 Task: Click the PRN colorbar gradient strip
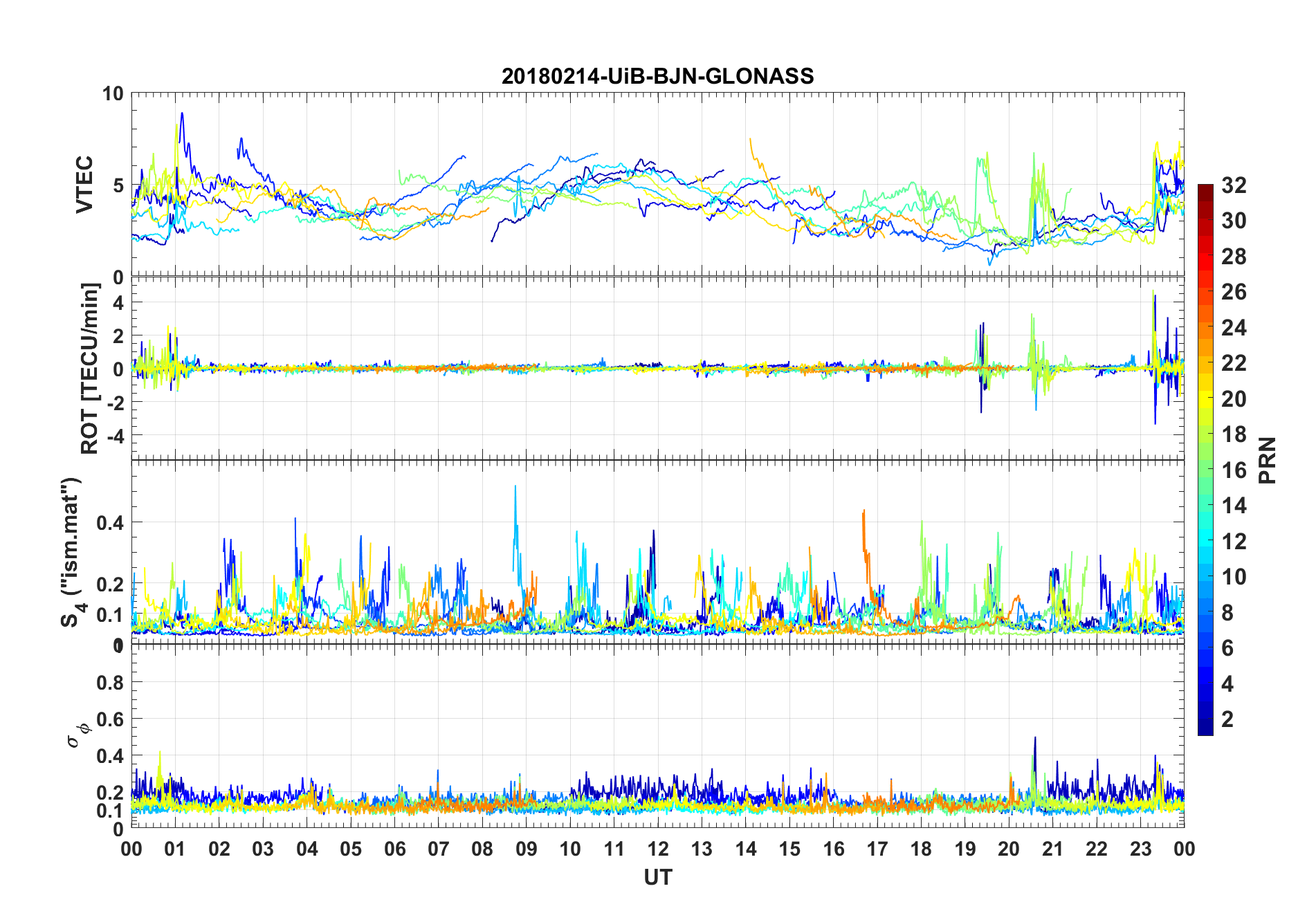click(x=1205, y=459)
